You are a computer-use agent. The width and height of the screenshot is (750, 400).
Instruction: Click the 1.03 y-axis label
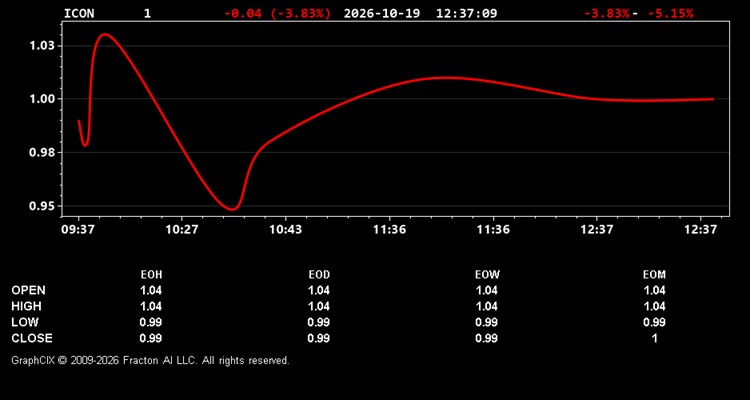coord(44,46)
